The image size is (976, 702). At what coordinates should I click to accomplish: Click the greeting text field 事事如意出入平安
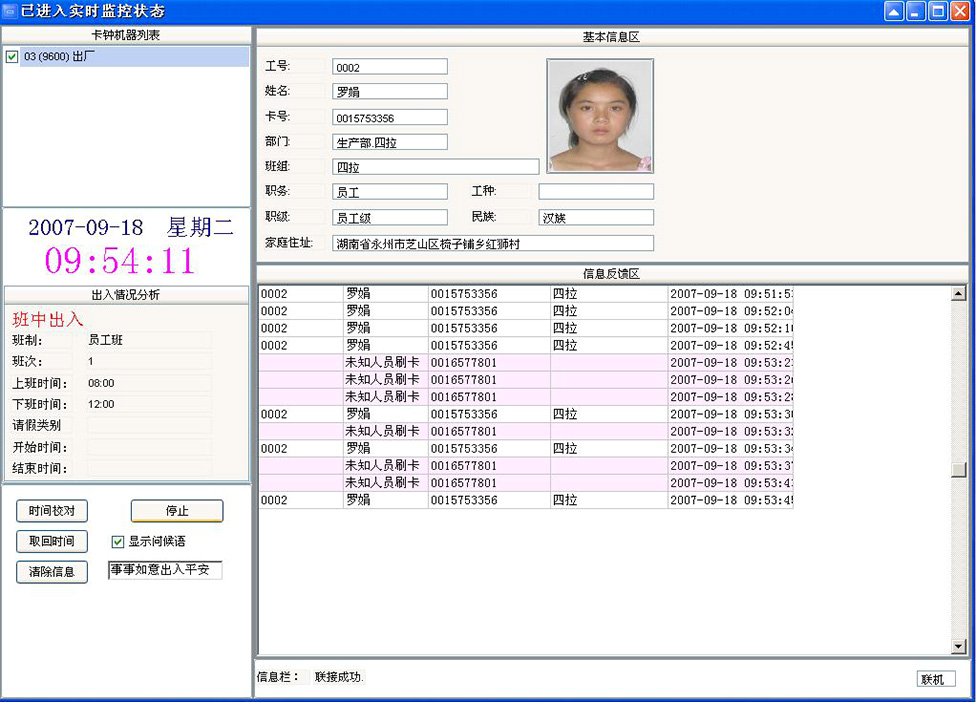[165, 570]
